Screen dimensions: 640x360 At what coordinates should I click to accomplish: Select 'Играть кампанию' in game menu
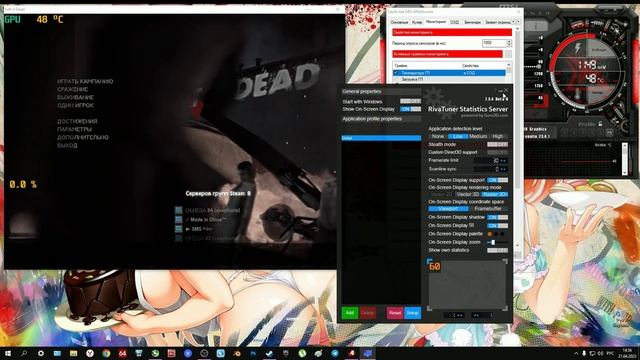85,81
